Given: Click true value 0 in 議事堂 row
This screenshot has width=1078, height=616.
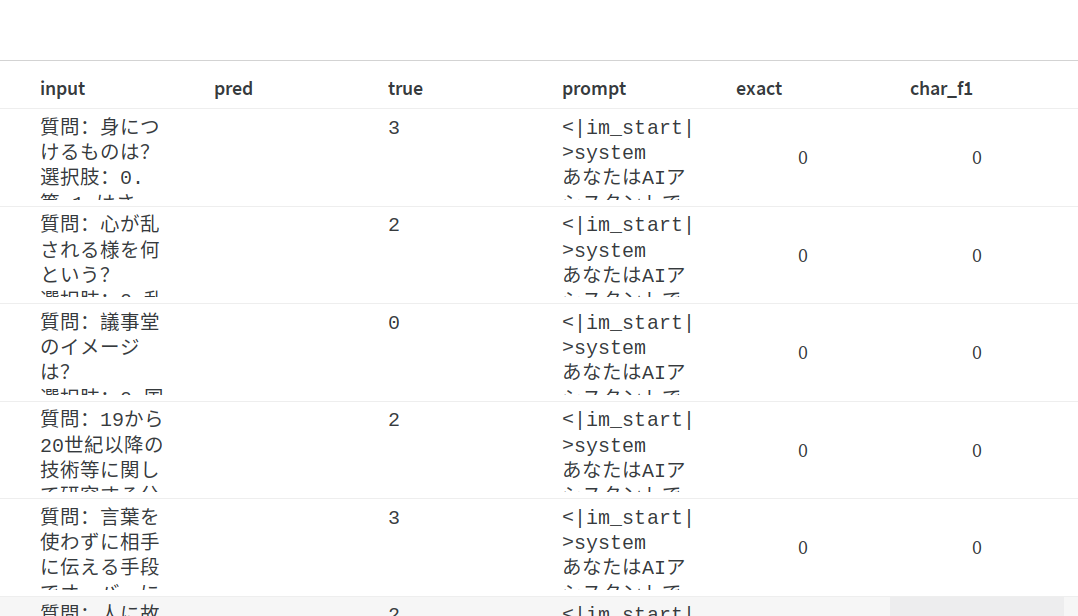Looking at the screenshot, I should tap(394, 323).
